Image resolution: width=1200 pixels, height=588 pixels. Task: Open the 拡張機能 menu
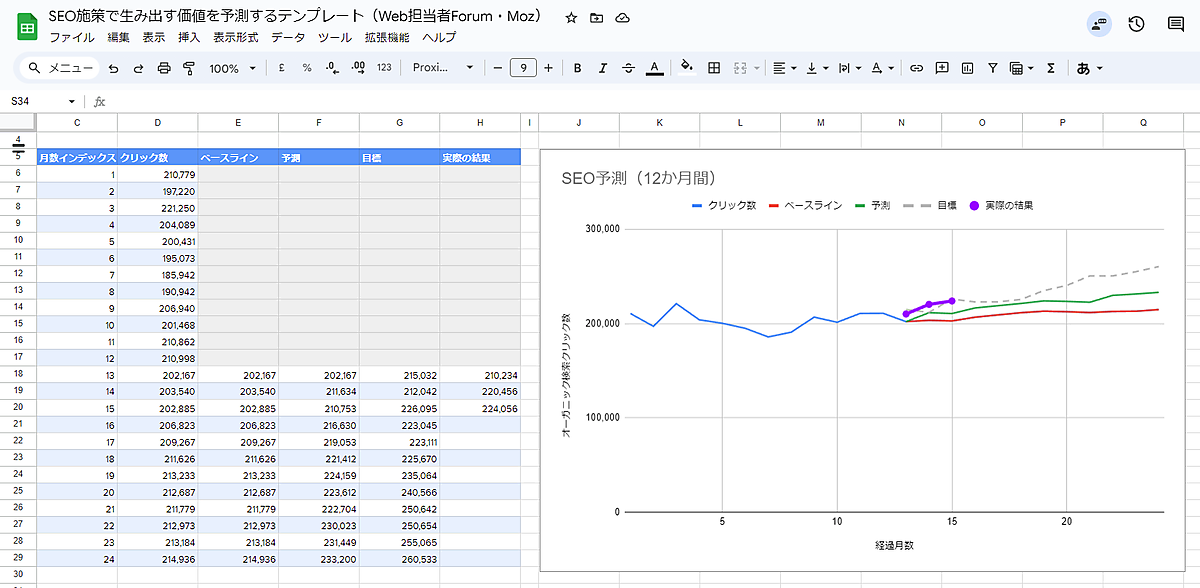(x=387, y=37)
